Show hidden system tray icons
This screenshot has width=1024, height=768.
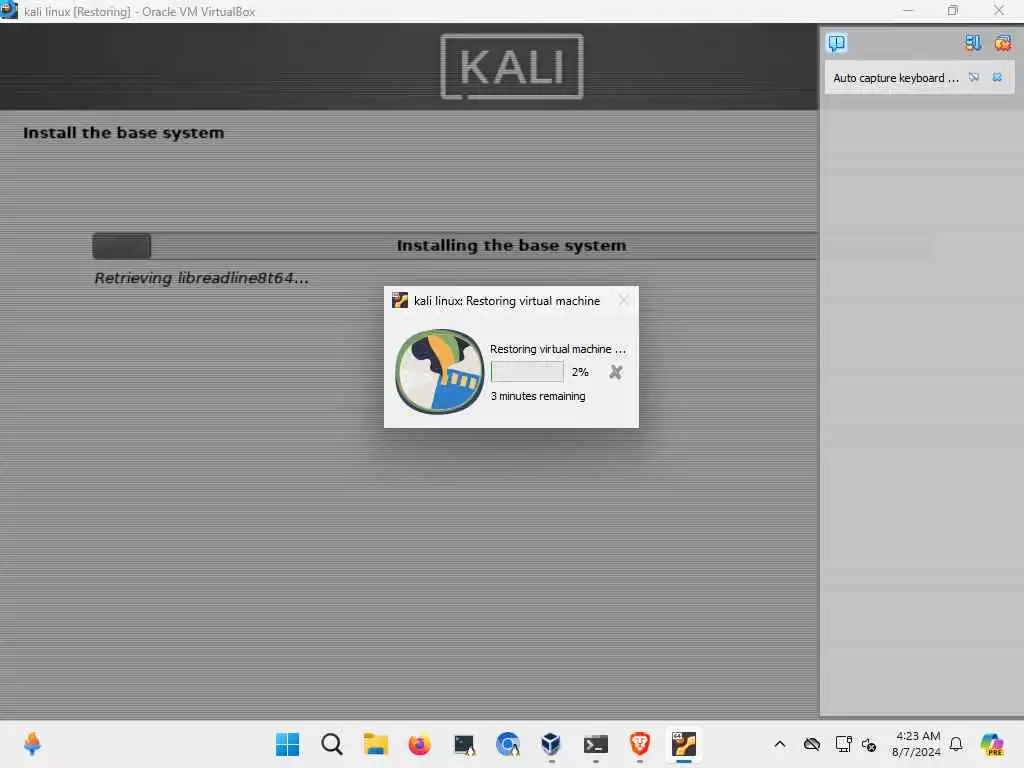780,744
